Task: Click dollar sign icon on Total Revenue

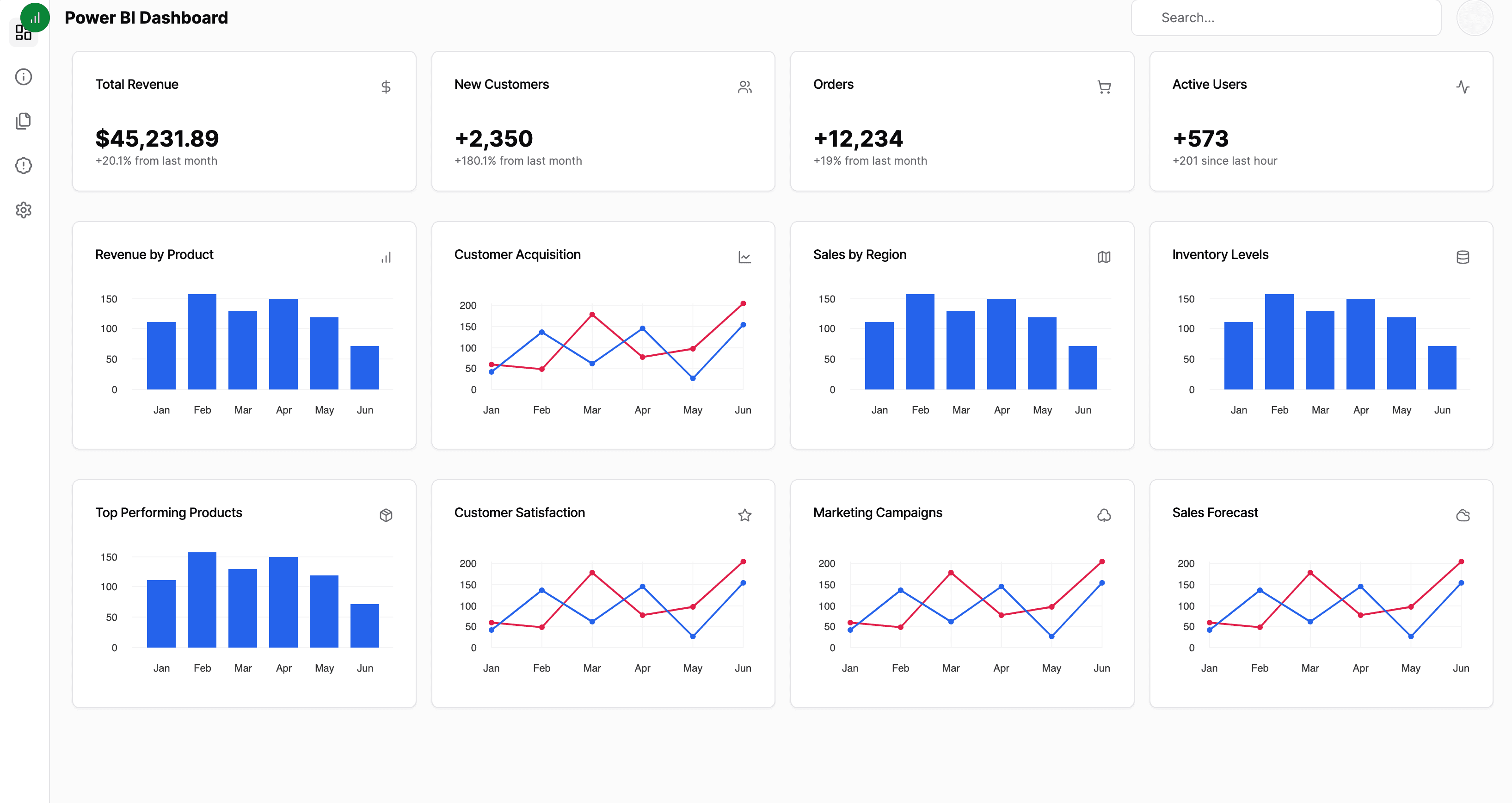Action: (386, 87)
